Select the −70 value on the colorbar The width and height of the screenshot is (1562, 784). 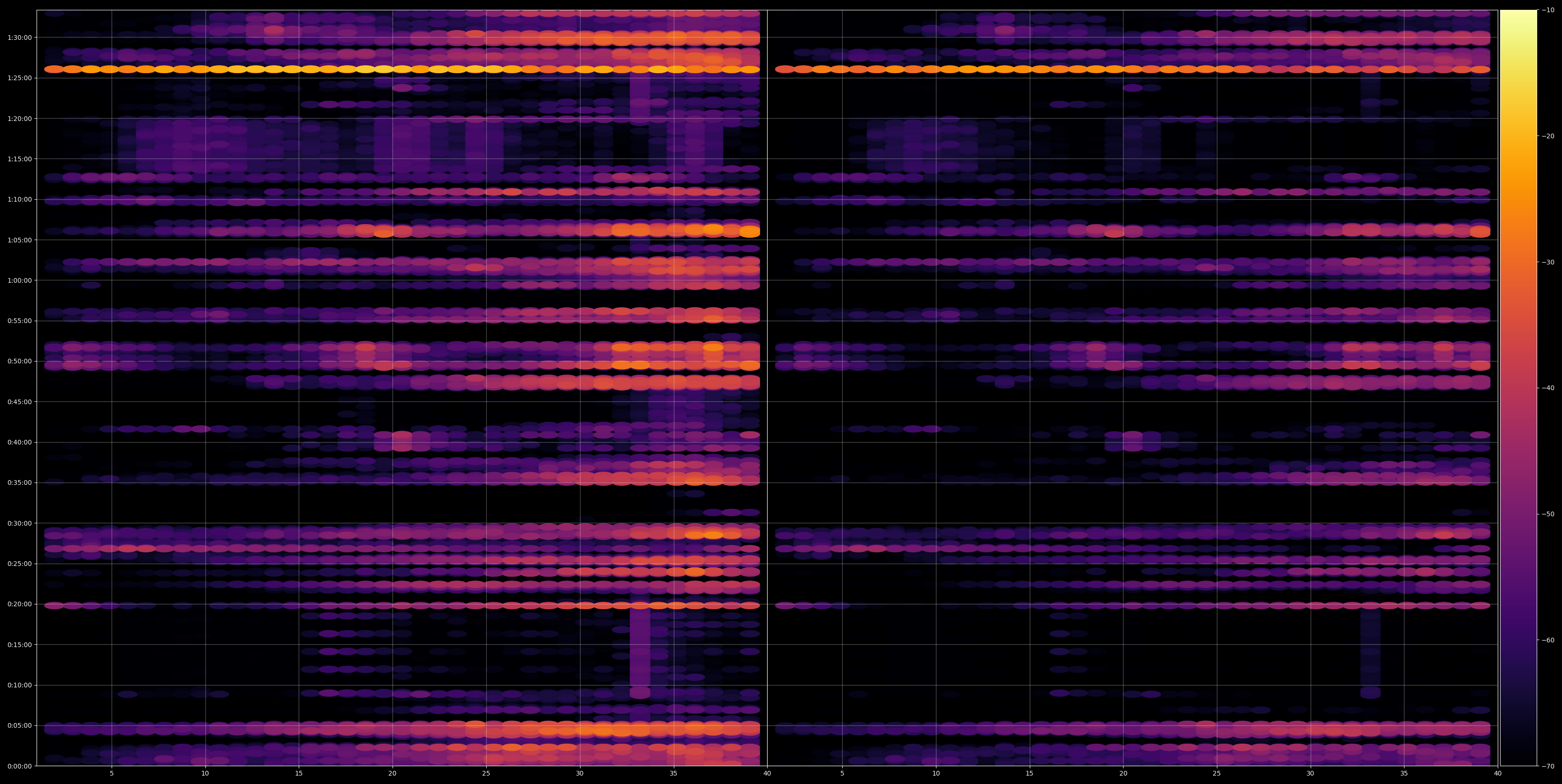[x=1548, y=766]
